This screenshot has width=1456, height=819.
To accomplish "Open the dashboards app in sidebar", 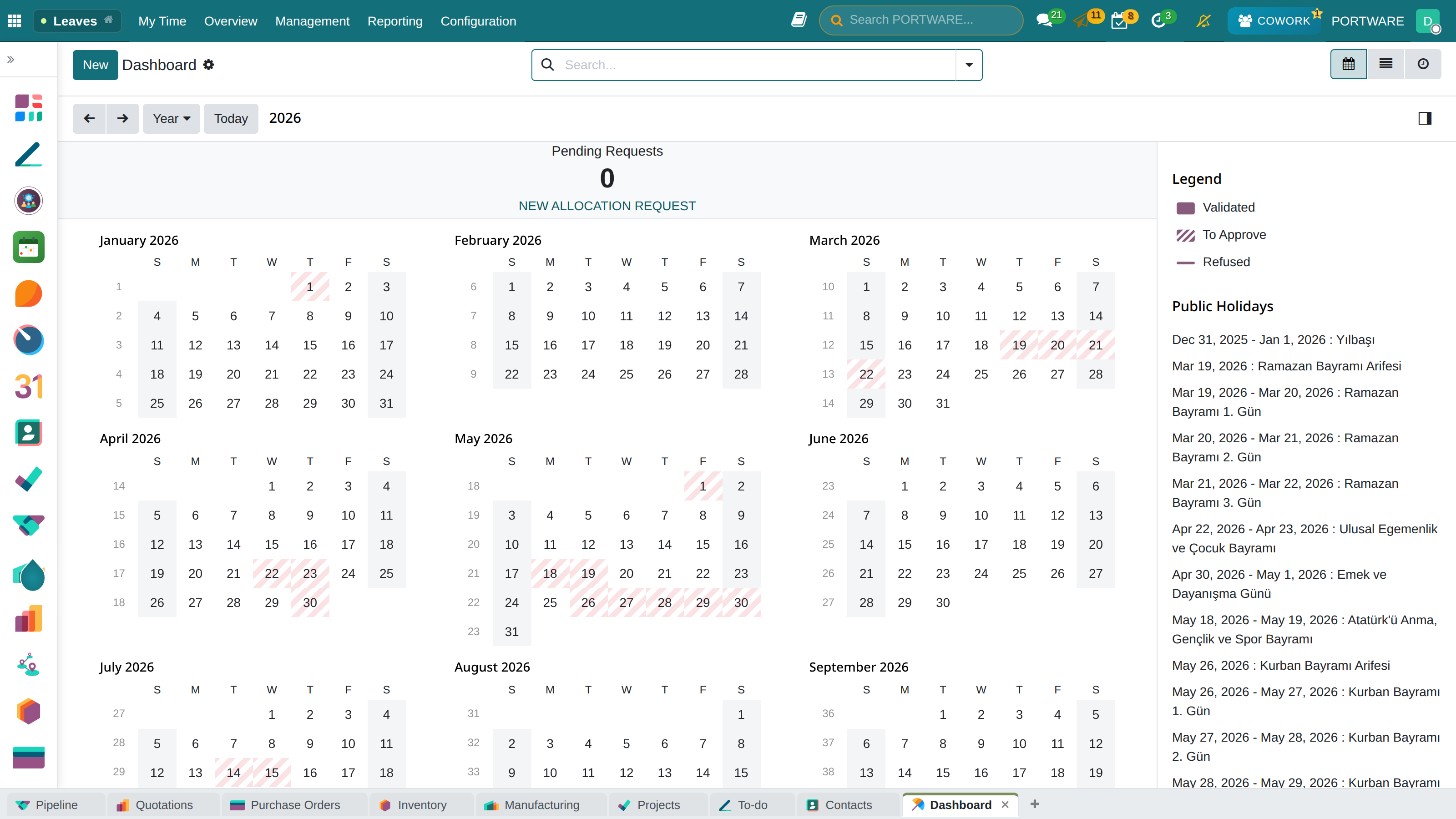I will point(29,107).
